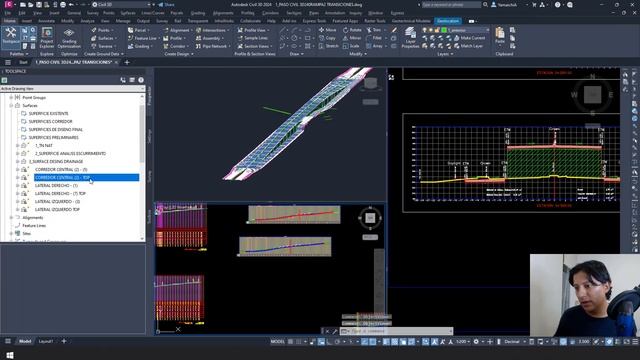The width and height of the screenshot is (640, 360).
Task: Click Profile View button in ribbon
Action: tap(253, 30)
